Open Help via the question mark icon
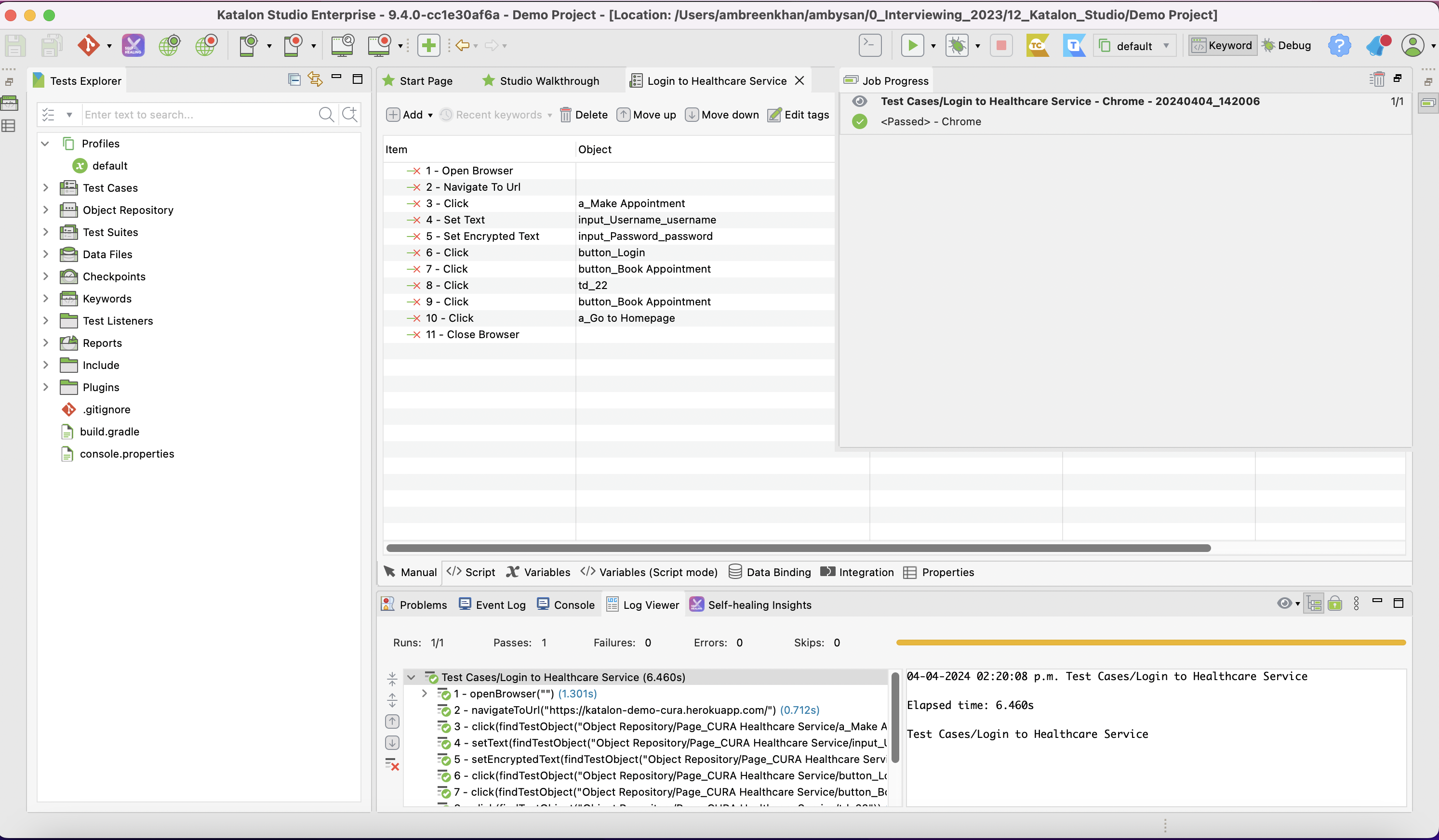 tap(1339, 46)
